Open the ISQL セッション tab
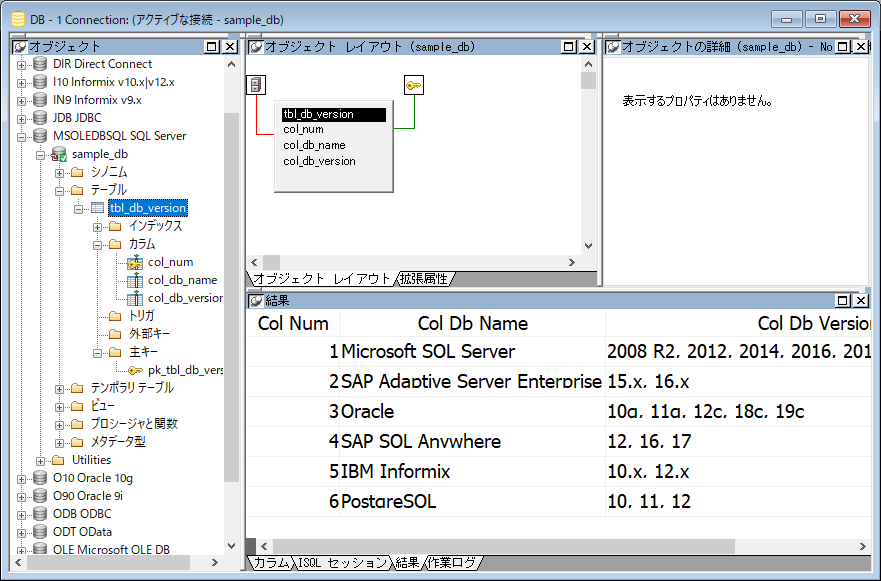 pyautogui.click(x=342, y=563)
